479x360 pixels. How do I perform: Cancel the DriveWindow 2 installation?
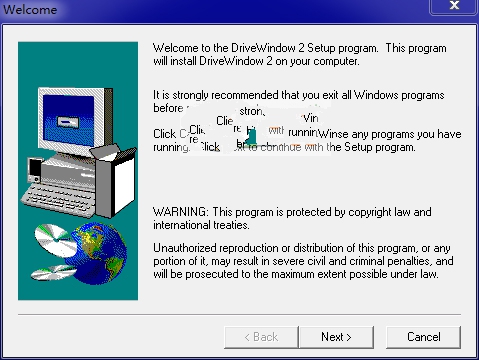click(x=424, y=337)
